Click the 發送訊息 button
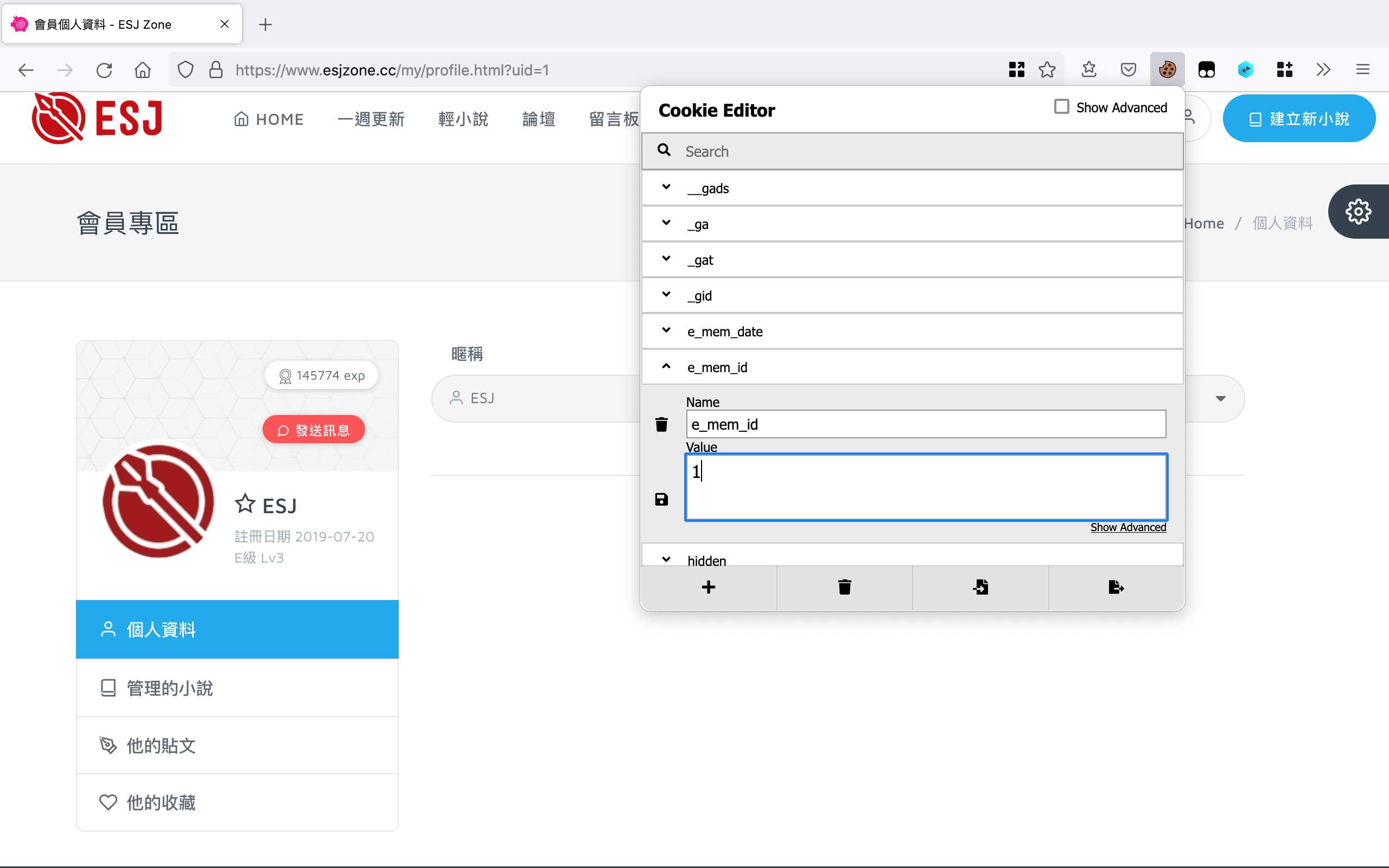The width and height of the screenshot is (1389, 868). tap(314, 430)
